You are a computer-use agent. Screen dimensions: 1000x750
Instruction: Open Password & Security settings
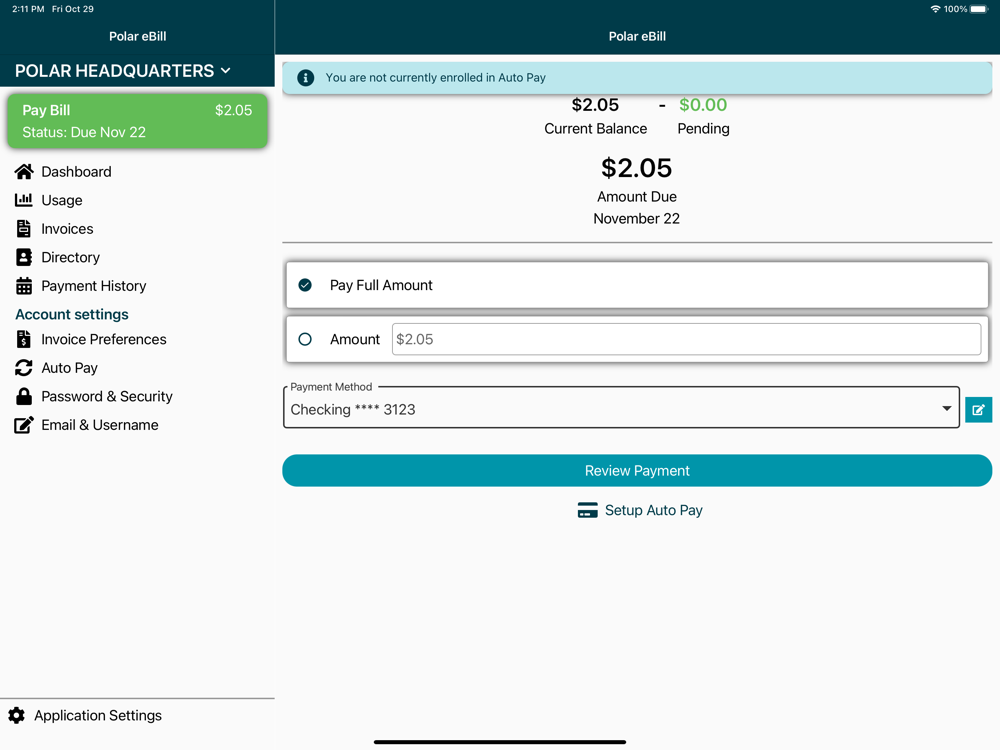coord(107,396)
